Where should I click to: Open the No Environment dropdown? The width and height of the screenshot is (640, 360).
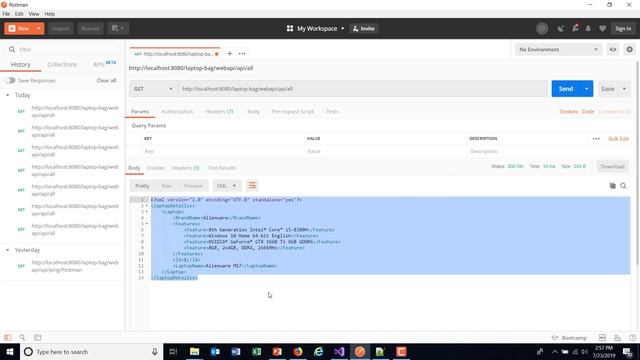click(x=558, y=49)
